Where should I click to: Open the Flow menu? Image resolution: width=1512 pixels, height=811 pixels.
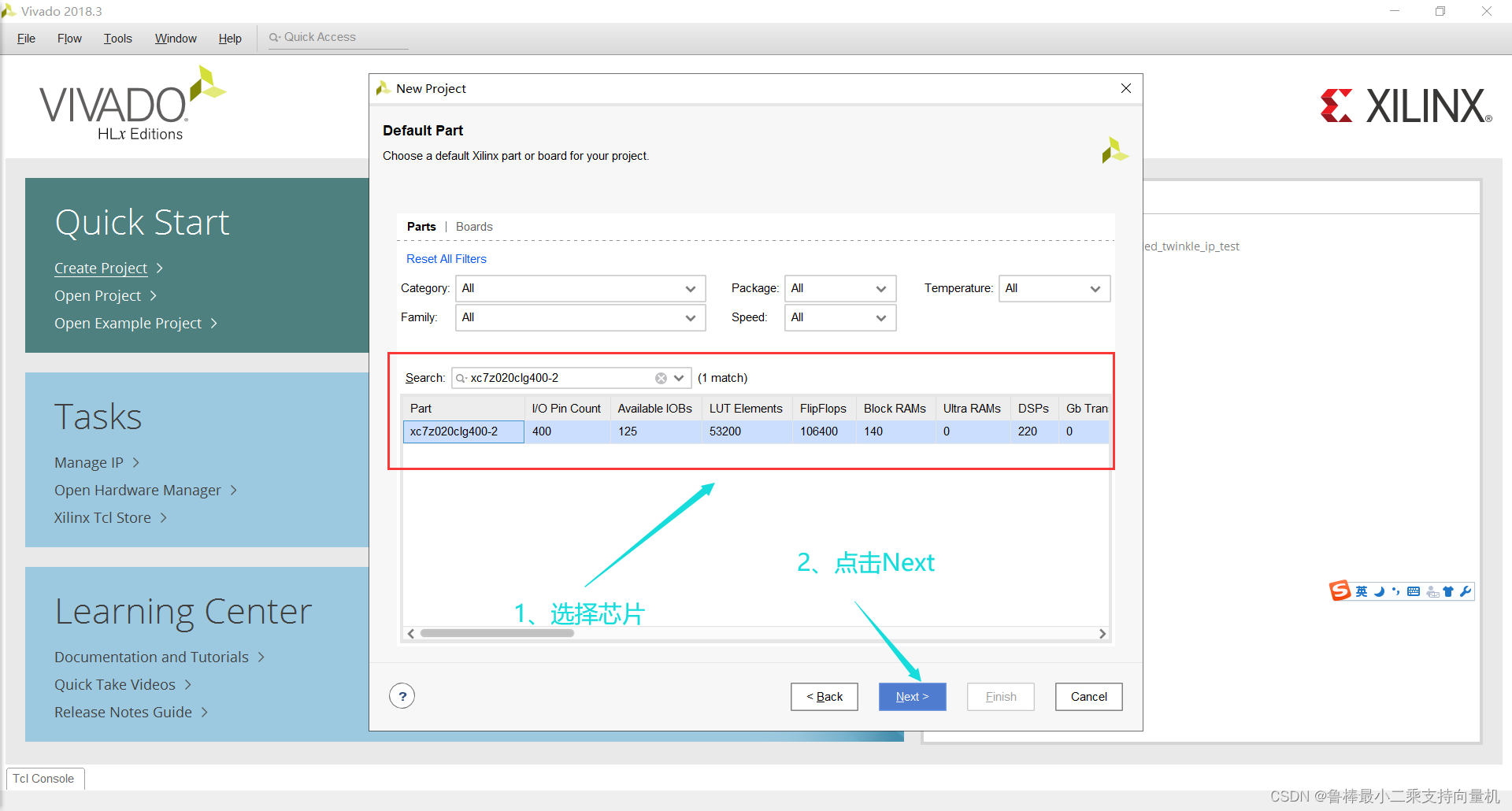click(69, 39)
